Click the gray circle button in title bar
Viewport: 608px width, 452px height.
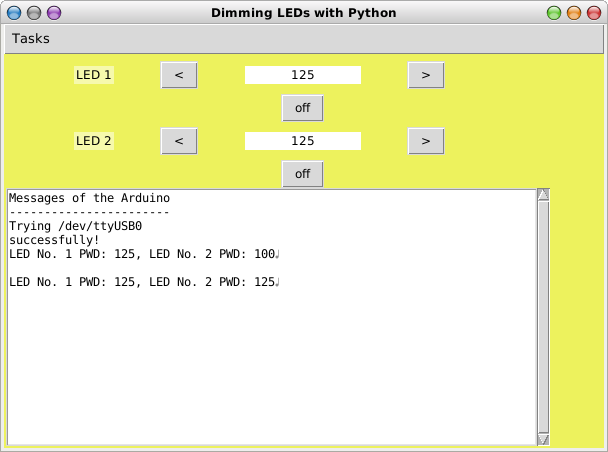[x=34, y=13]
